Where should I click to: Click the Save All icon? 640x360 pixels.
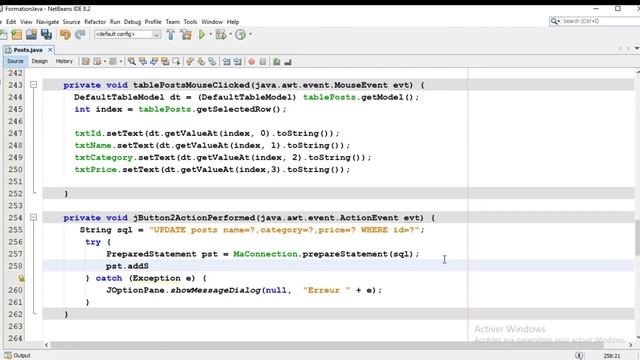(x=46, y=35)
